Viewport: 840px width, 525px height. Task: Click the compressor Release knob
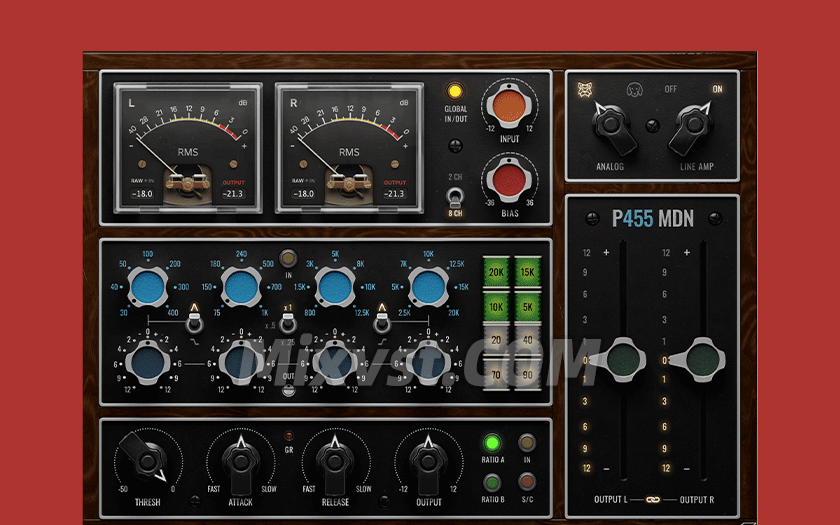335,460
